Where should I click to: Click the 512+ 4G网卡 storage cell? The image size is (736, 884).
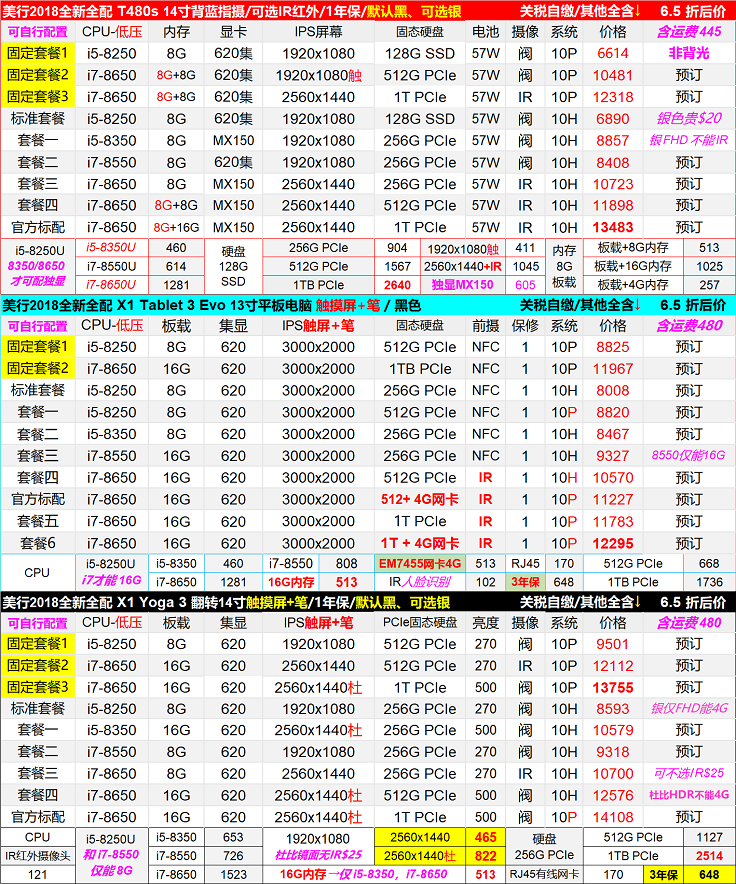click(x=419, y=499)
